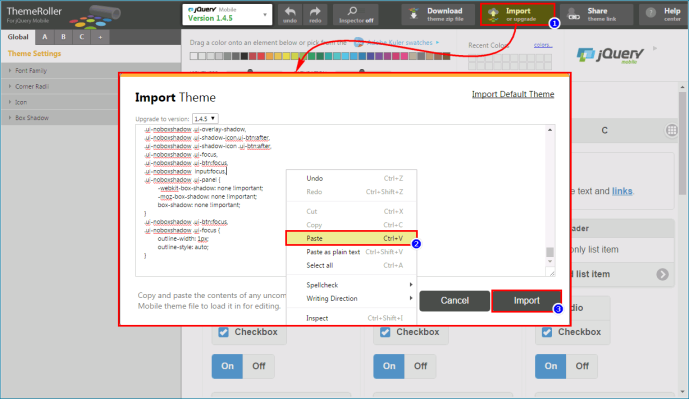Open Import or upgrade in the toolbar

518,15
